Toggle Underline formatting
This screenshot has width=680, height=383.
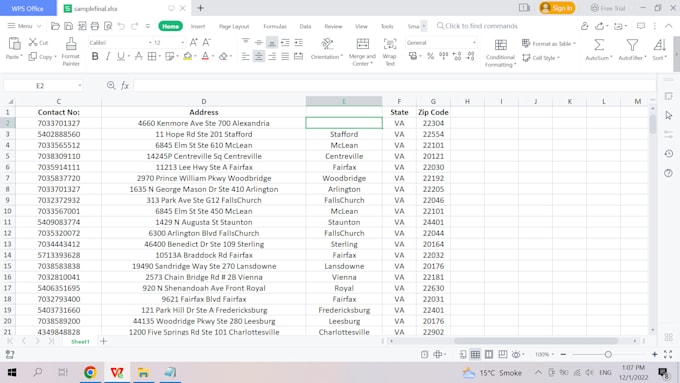click(x=121, y=56)
